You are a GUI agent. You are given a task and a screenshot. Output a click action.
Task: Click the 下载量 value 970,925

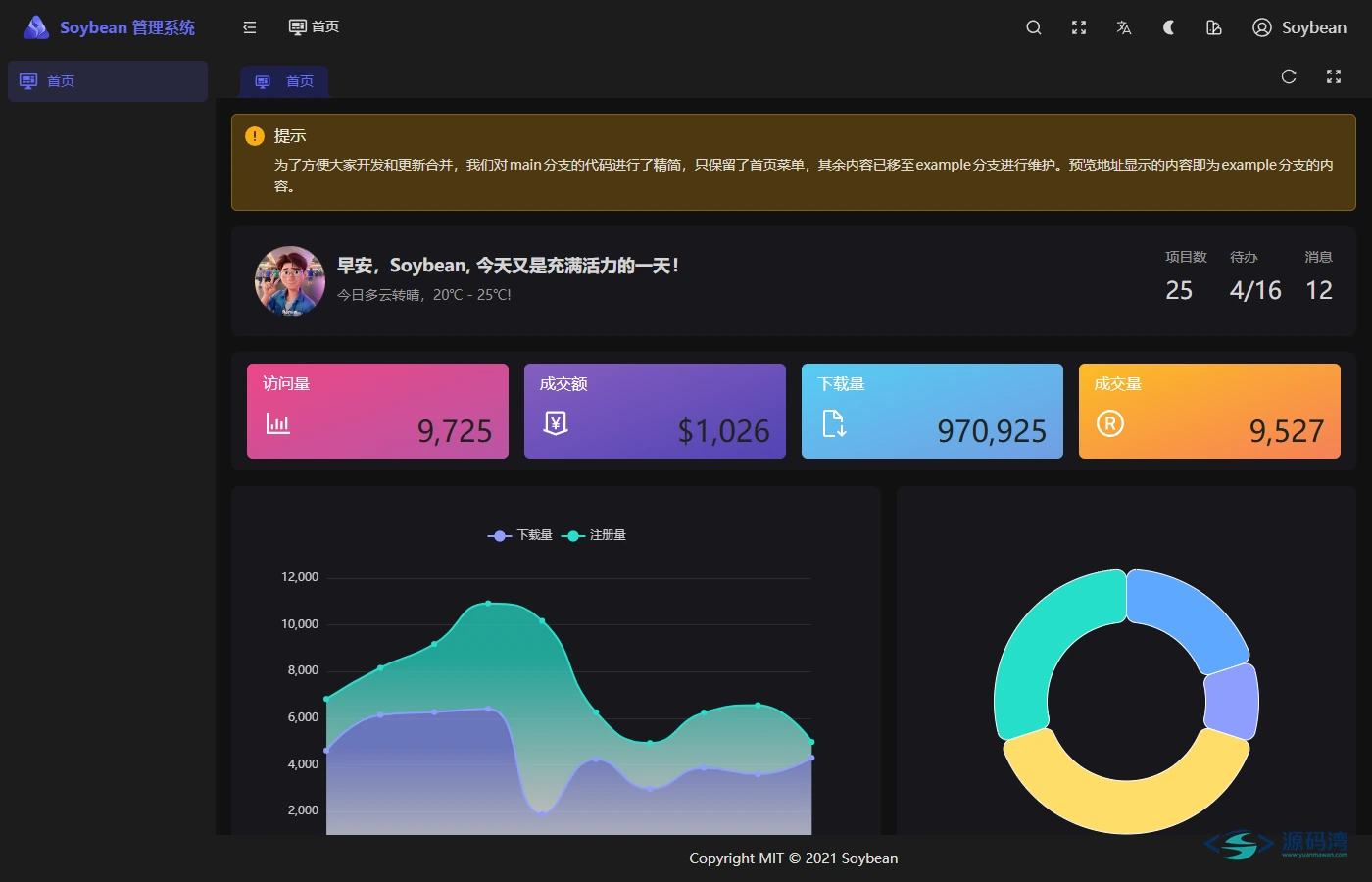[x=992, y=431]
